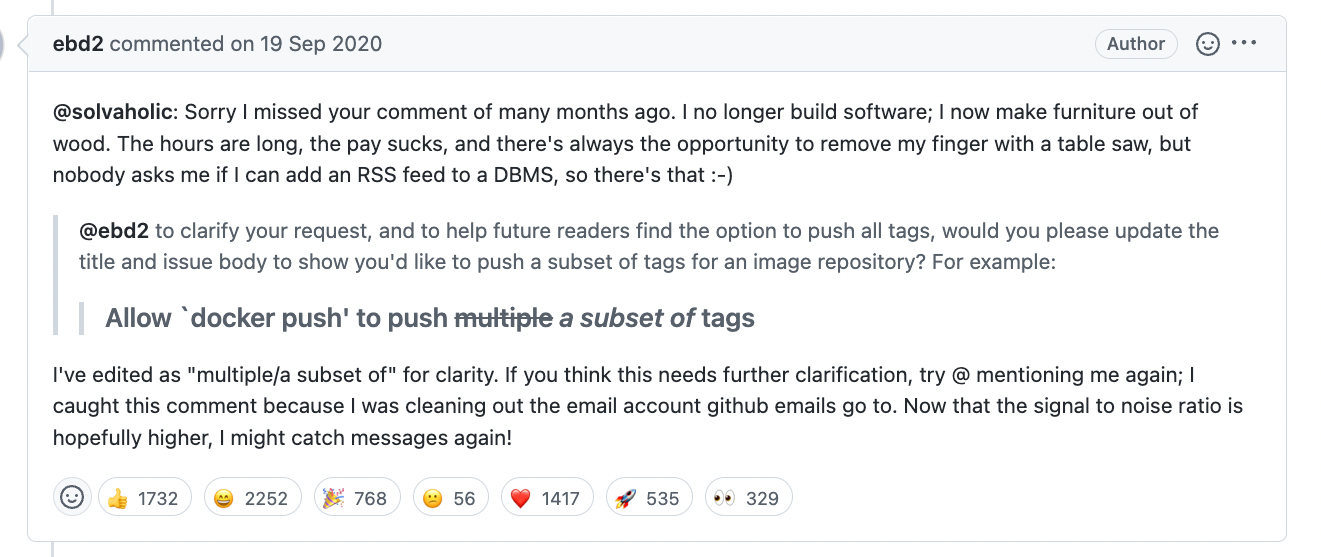1321x557 pixels.
Task: React with the red heart (1417)
Action: 545,498
